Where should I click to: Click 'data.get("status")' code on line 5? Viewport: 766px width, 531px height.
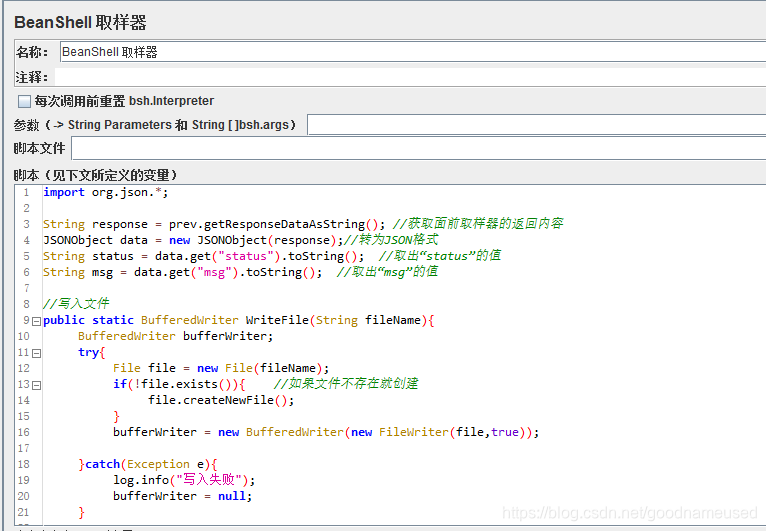point(217,256)
